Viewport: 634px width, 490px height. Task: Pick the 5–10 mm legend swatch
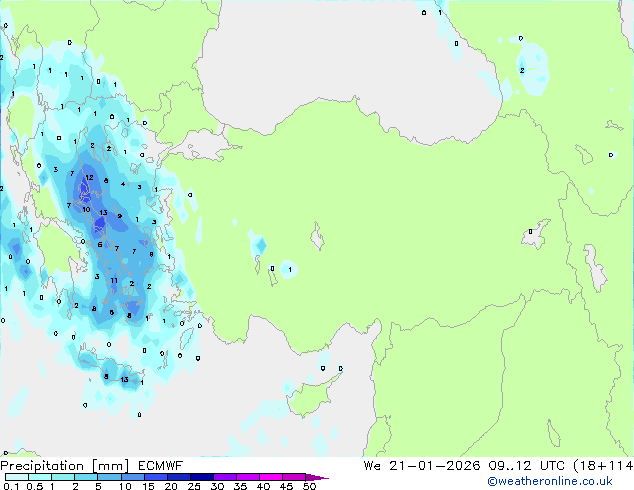coord(109,477)
